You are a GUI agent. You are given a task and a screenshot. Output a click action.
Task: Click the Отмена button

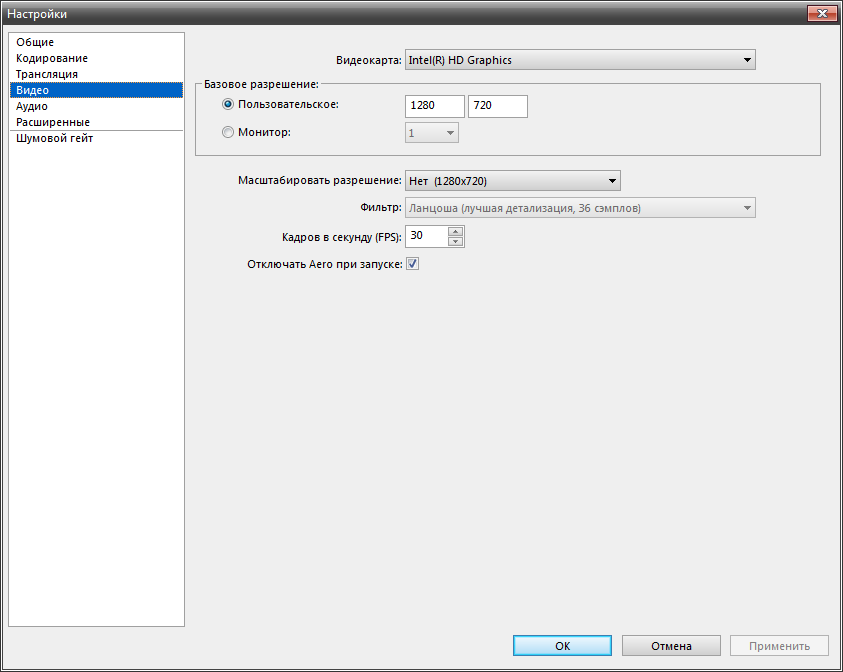[671, 646]
